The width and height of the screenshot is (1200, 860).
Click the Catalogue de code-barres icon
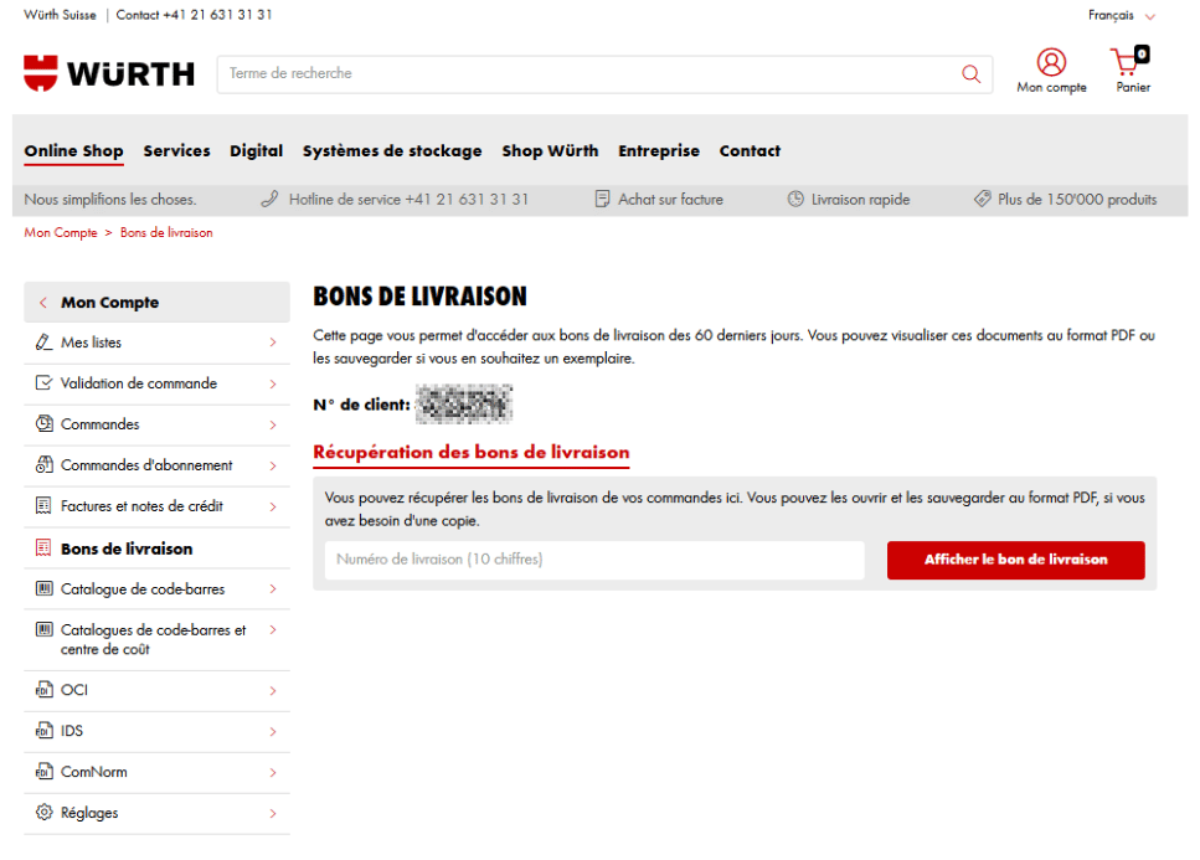44,589
